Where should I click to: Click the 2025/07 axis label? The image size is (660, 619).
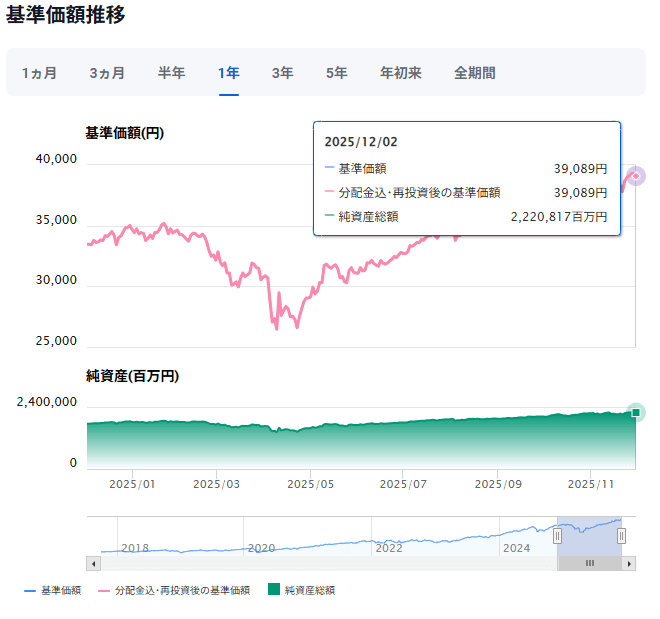(403, 484)
